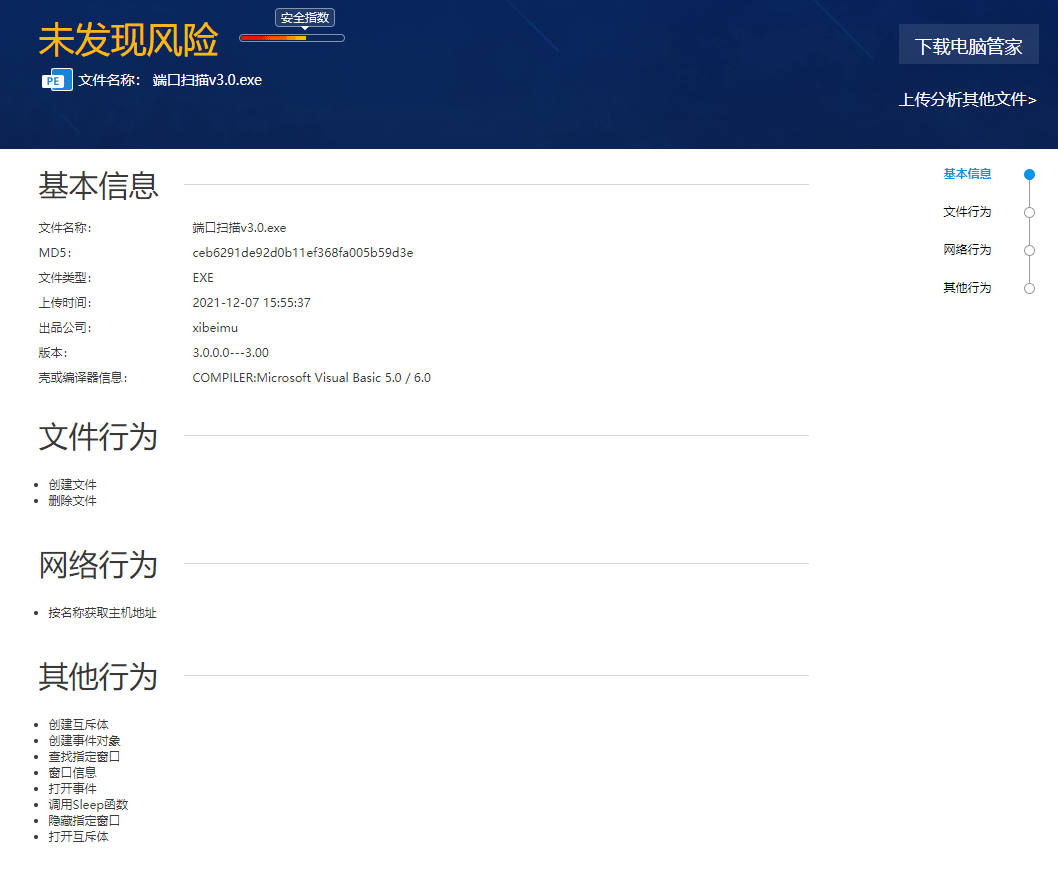Image resolution: width=1058 pixels, height=878 pixels.
Task: Click the 隐藏指定窗口 list item
Action: [84, 821]
